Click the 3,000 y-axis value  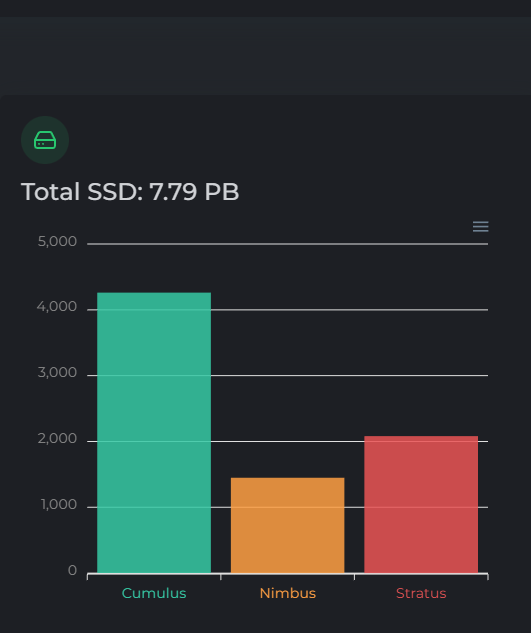pyautogui.click(x=57, y=373)
